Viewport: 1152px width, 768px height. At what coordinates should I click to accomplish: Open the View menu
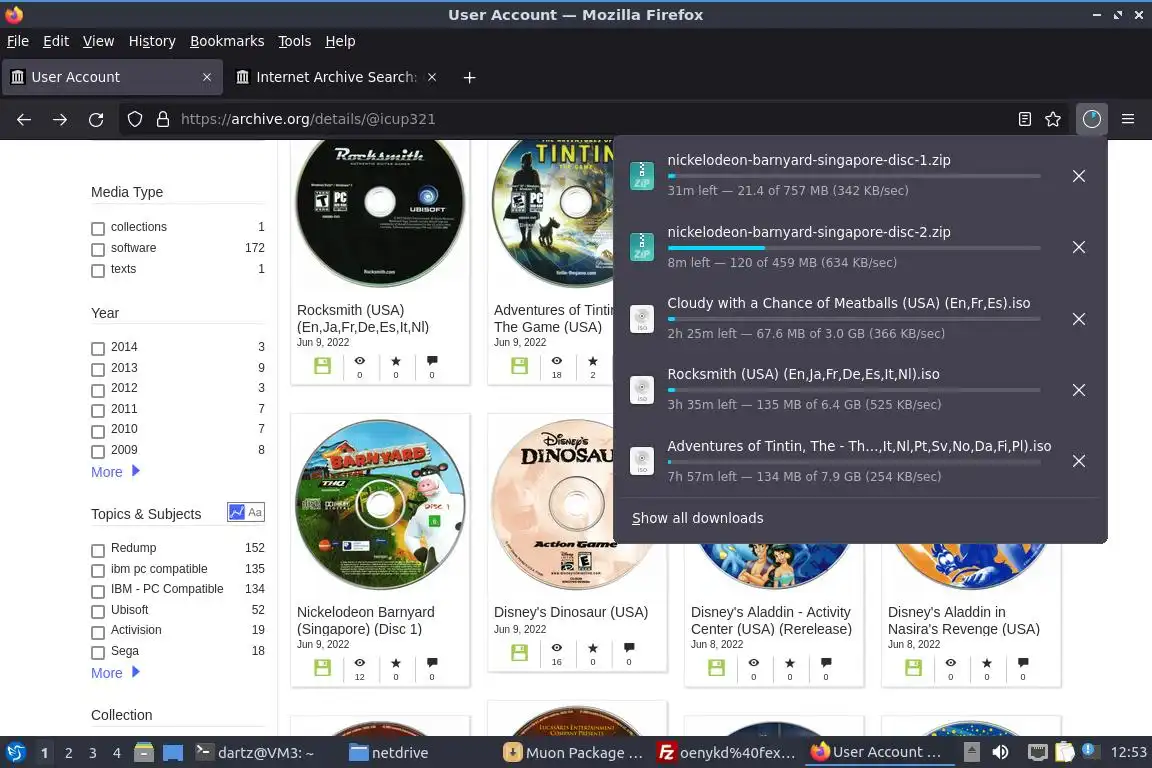98,41
